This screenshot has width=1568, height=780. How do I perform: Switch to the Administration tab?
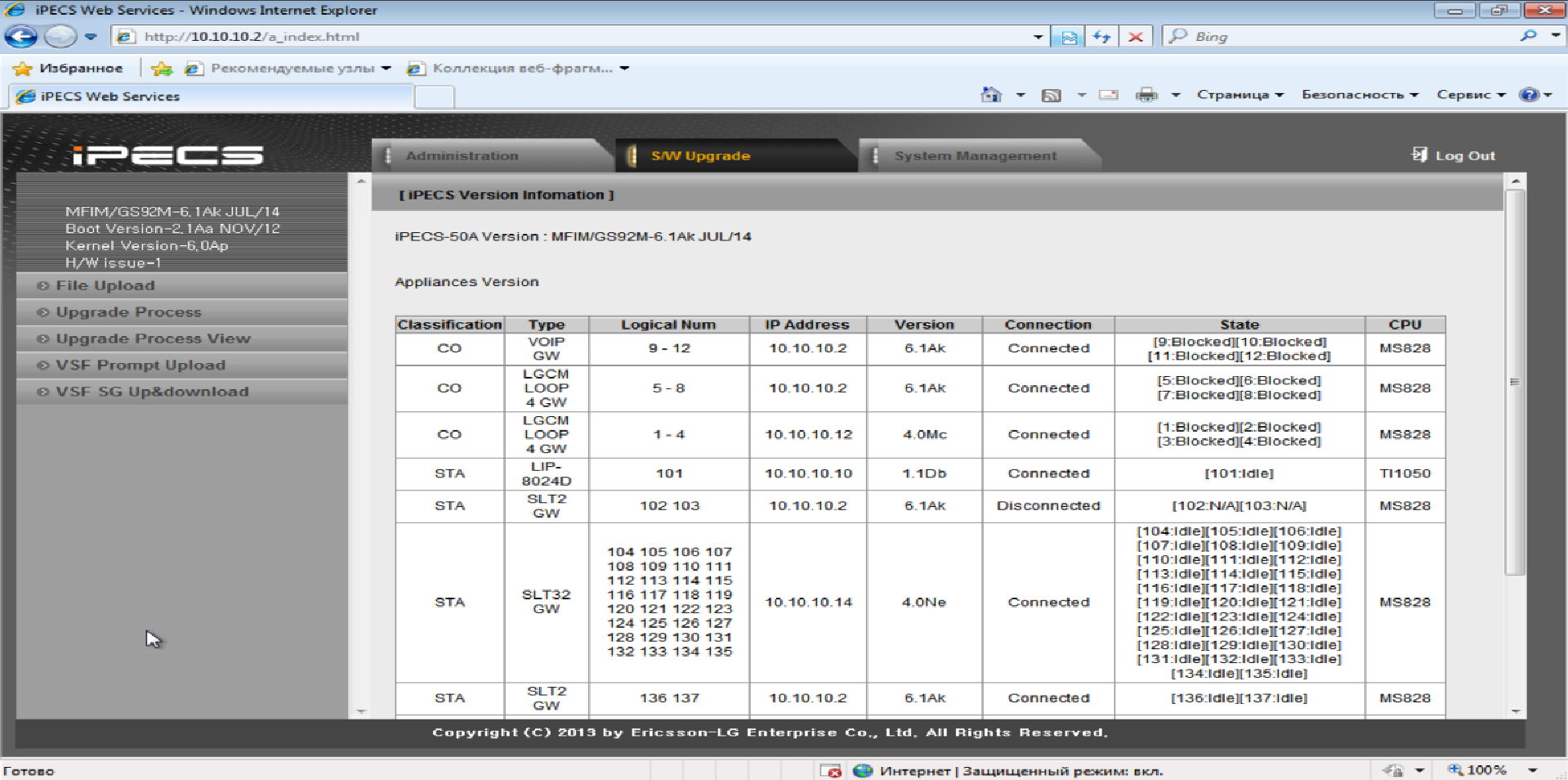(462, 155)
